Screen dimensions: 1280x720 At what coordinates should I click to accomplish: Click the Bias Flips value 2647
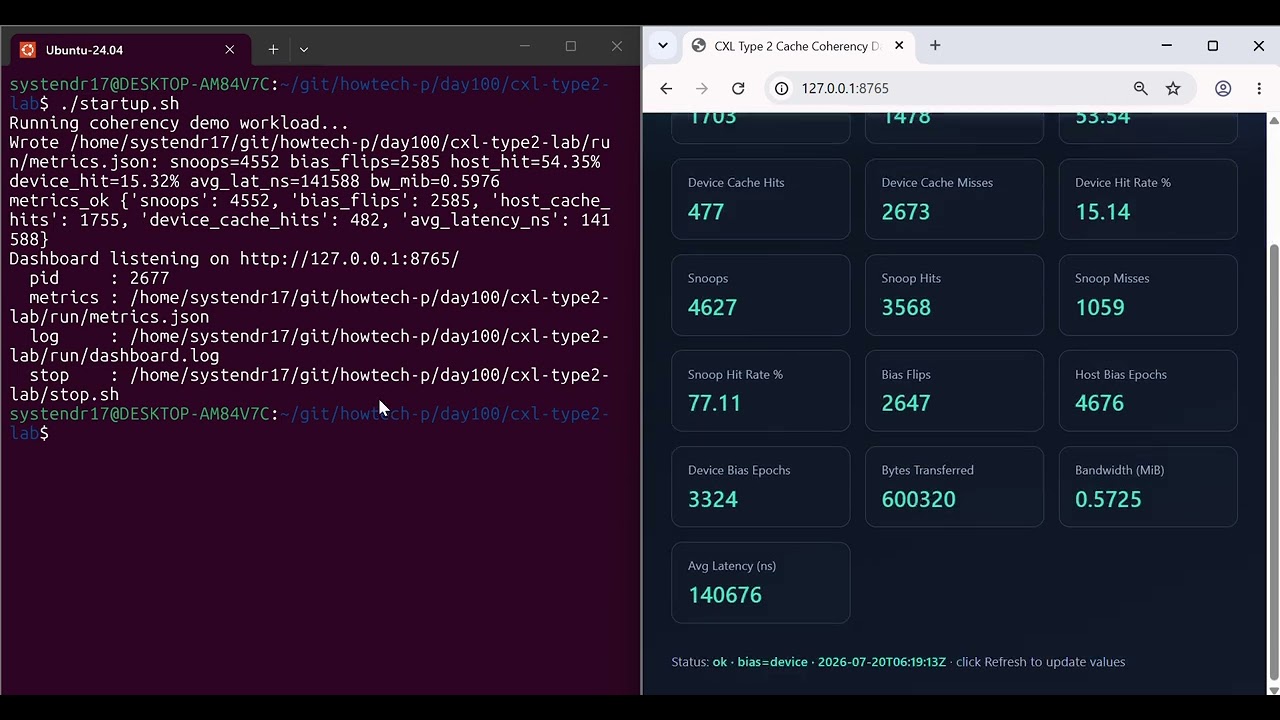906,403
